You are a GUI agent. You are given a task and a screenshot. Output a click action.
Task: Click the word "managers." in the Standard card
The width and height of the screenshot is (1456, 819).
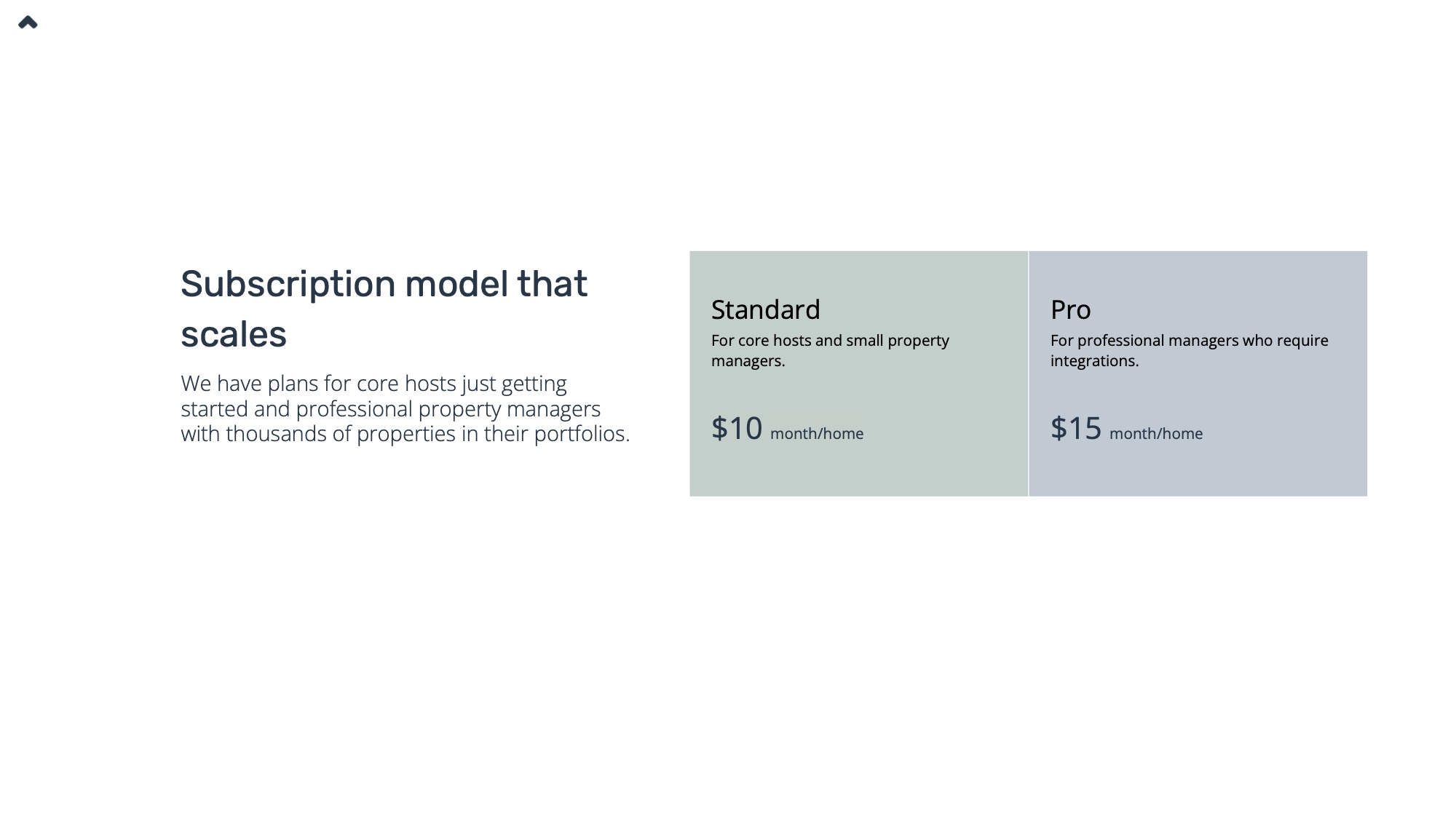coord(748,361)
